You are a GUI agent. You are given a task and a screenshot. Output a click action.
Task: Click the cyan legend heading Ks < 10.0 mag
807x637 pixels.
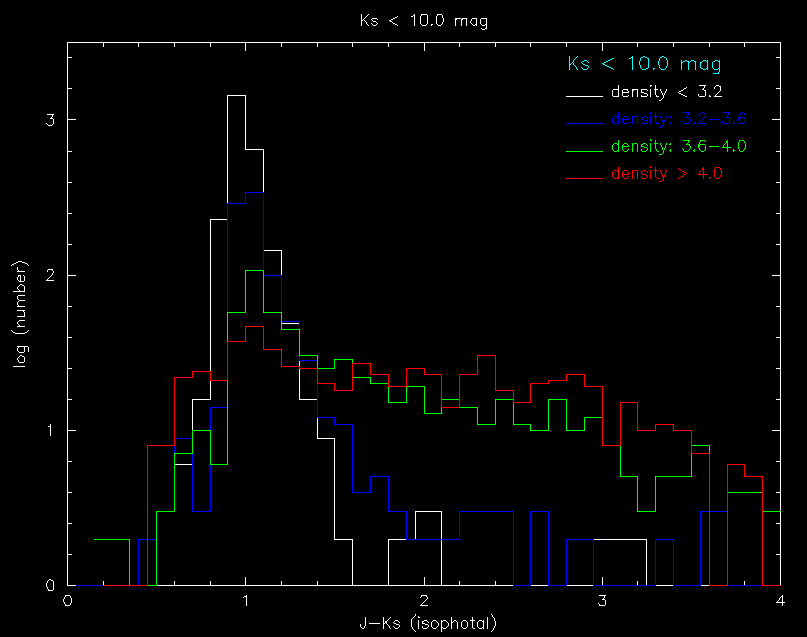pyautogui.click(x=644, y=65)
